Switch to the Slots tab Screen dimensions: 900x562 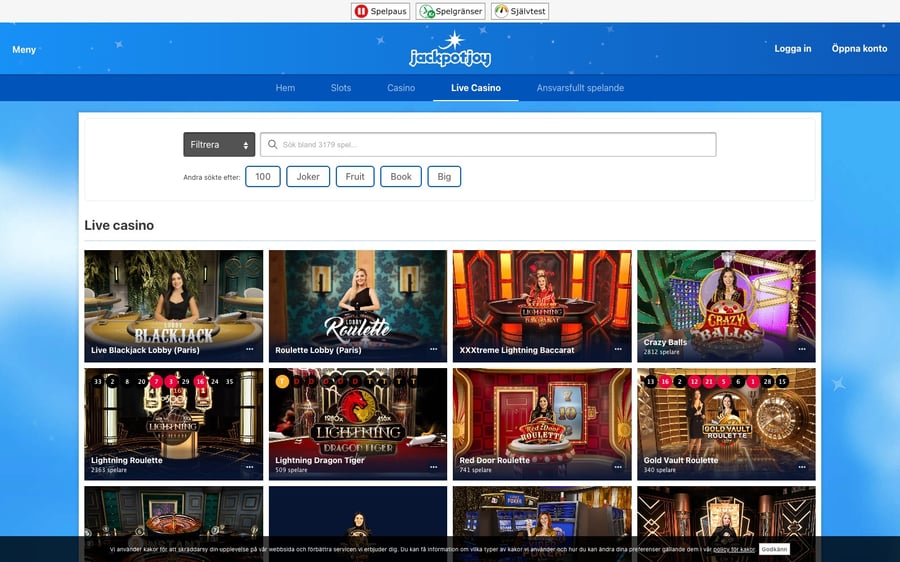tap(341, 88)
